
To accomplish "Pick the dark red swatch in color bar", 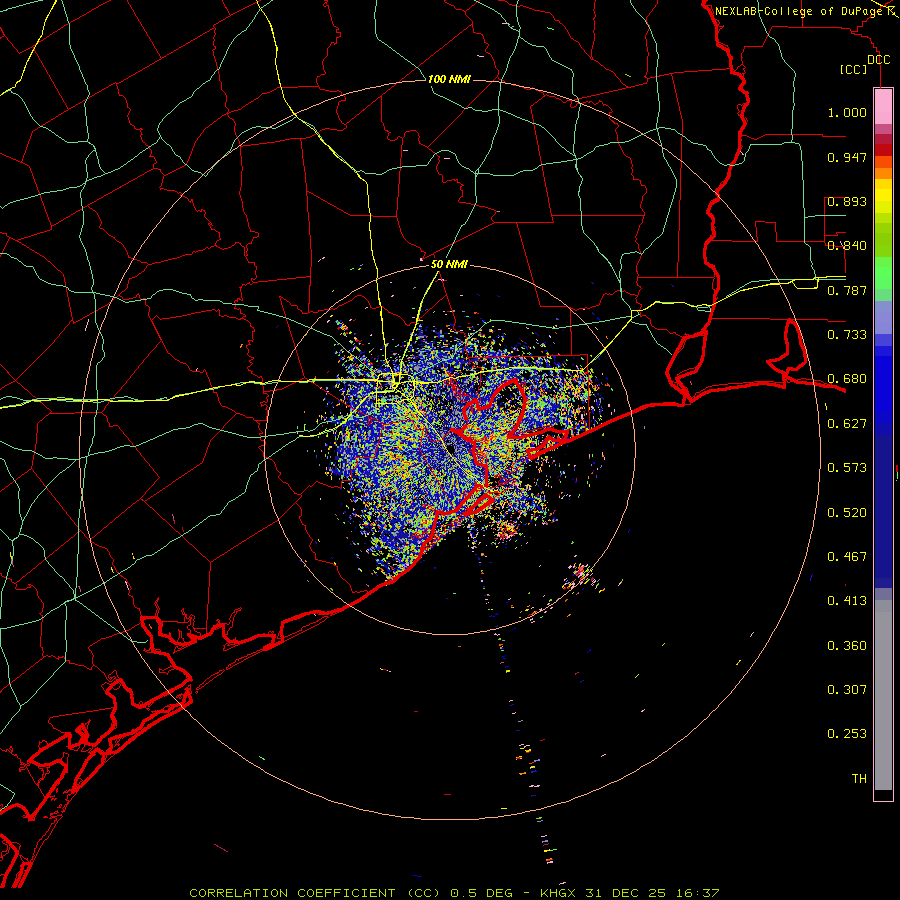I will pyautogui.click(x=883, y=149).
